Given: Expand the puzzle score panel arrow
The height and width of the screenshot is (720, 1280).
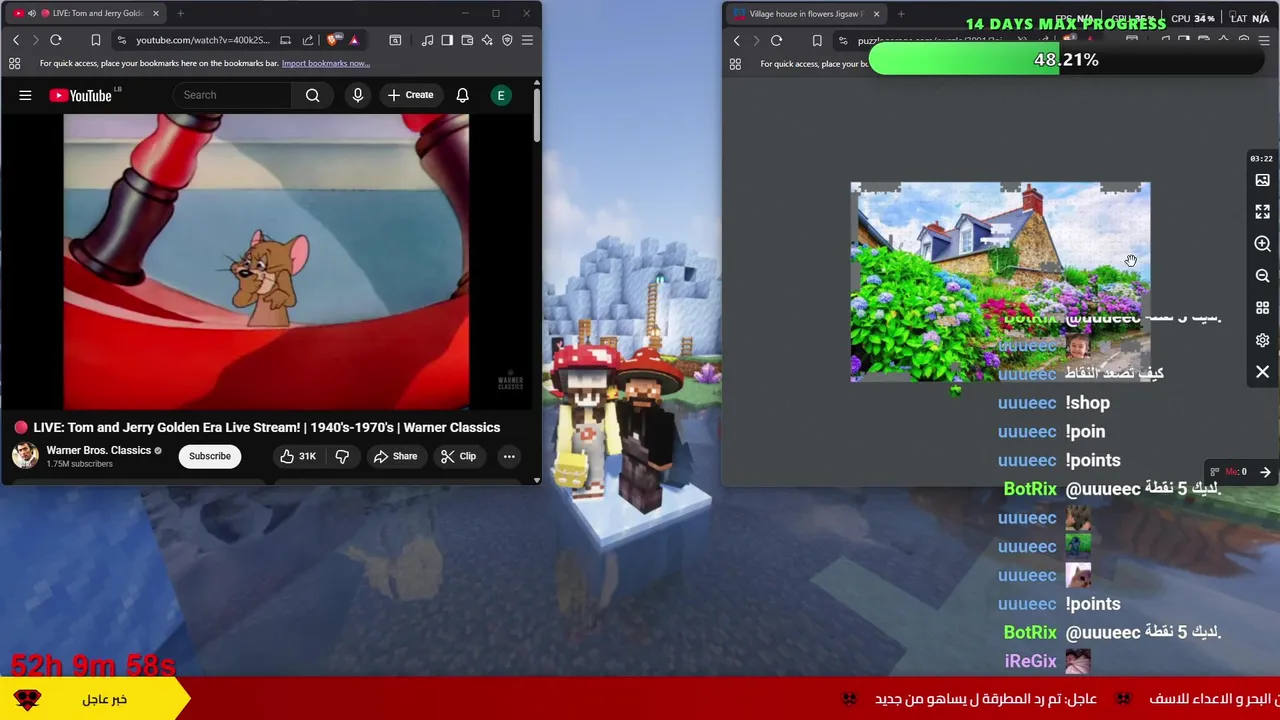Looking at the screenshot, I should [x=1265, y=472].
